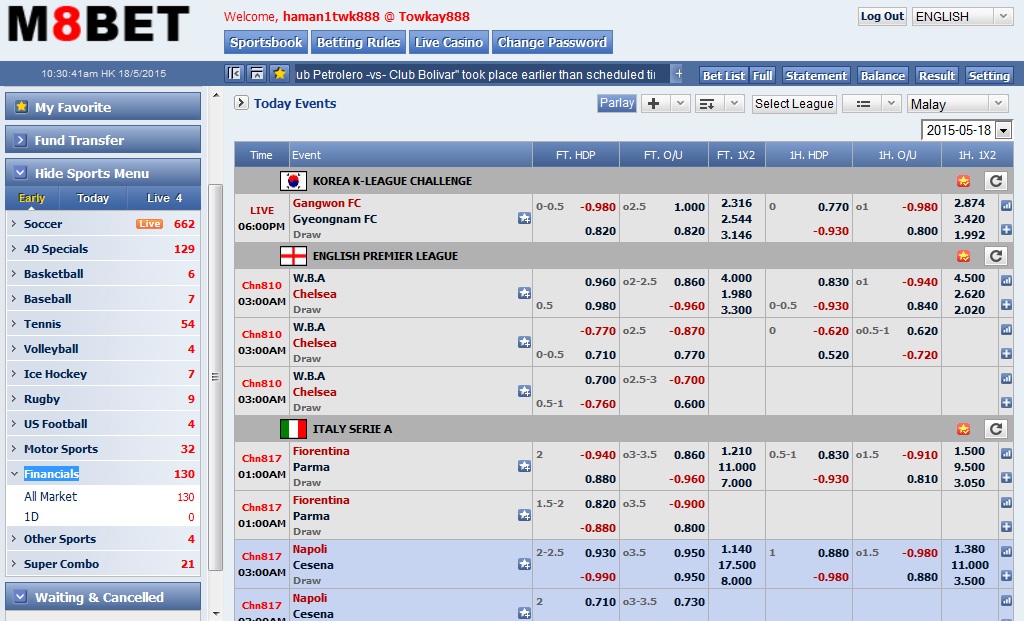Expand Waiting & Cancelled panel
This screenshot has width=1024, height=621.
coord(103,597)
